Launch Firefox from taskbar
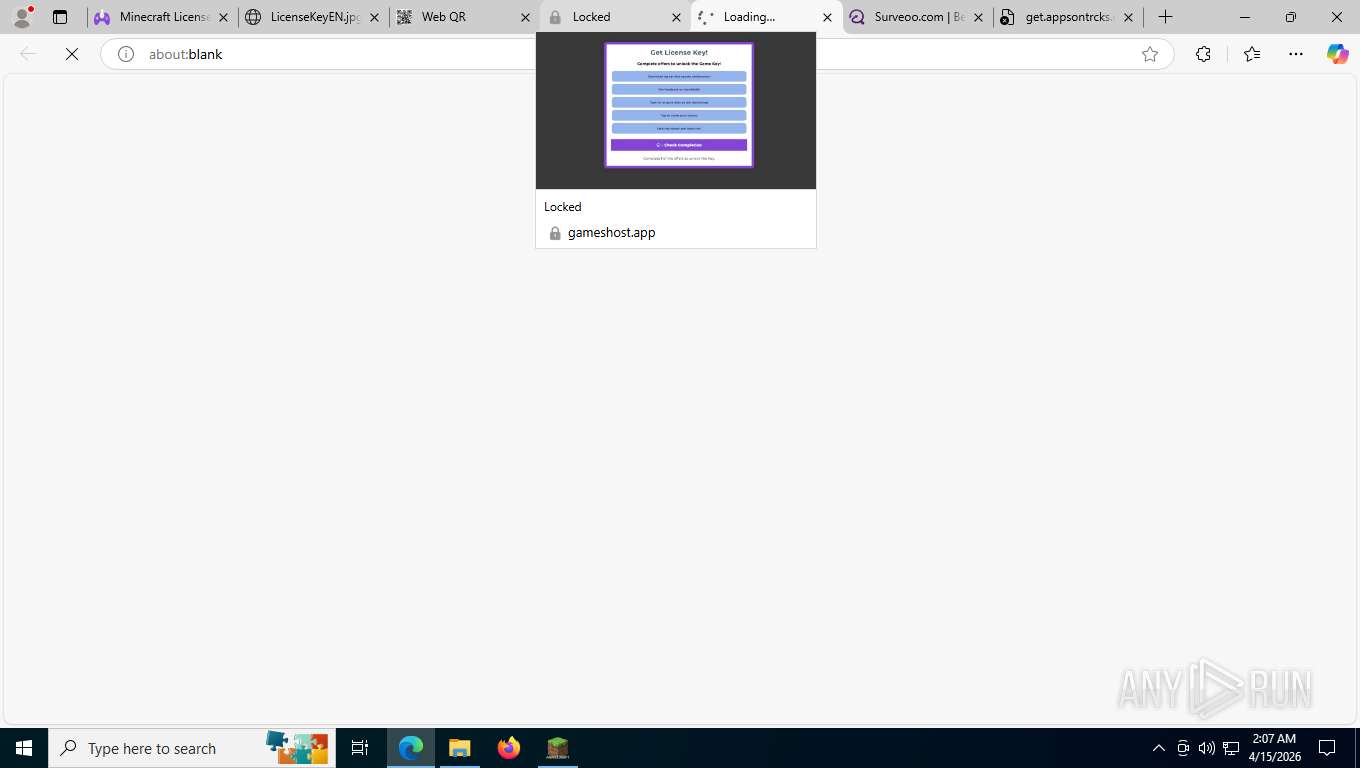 (x=509, y=748)
